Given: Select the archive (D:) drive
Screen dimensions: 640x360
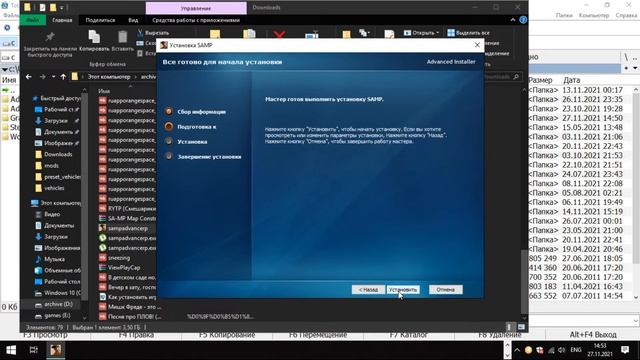Looking at the screenshot, I should tap(53, 304).
